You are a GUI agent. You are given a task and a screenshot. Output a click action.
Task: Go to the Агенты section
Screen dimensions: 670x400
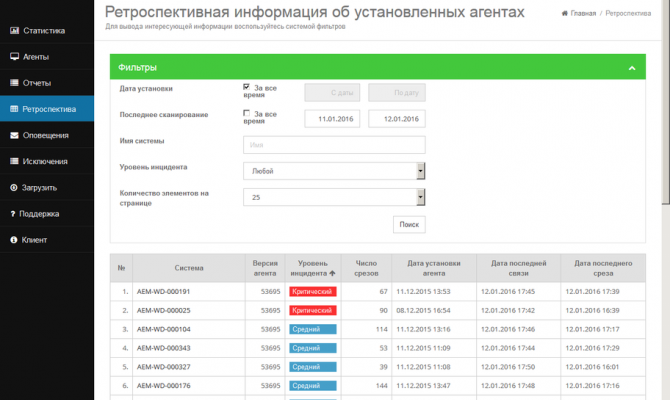point(47,56)
